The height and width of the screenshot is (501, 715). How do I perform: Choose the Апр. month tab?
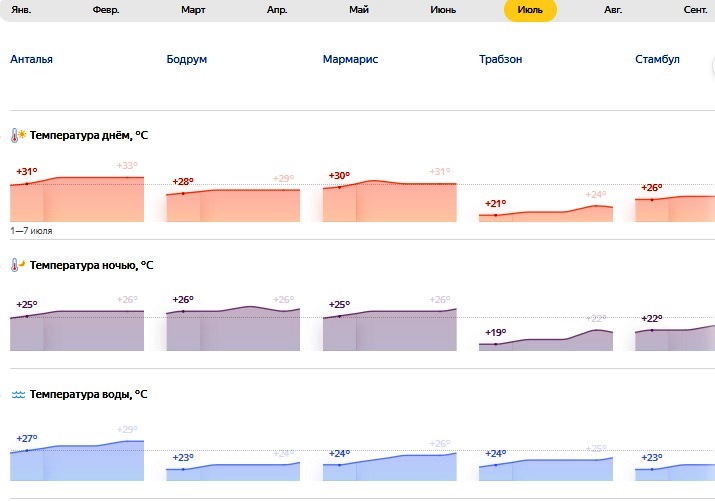coord(277,10)
